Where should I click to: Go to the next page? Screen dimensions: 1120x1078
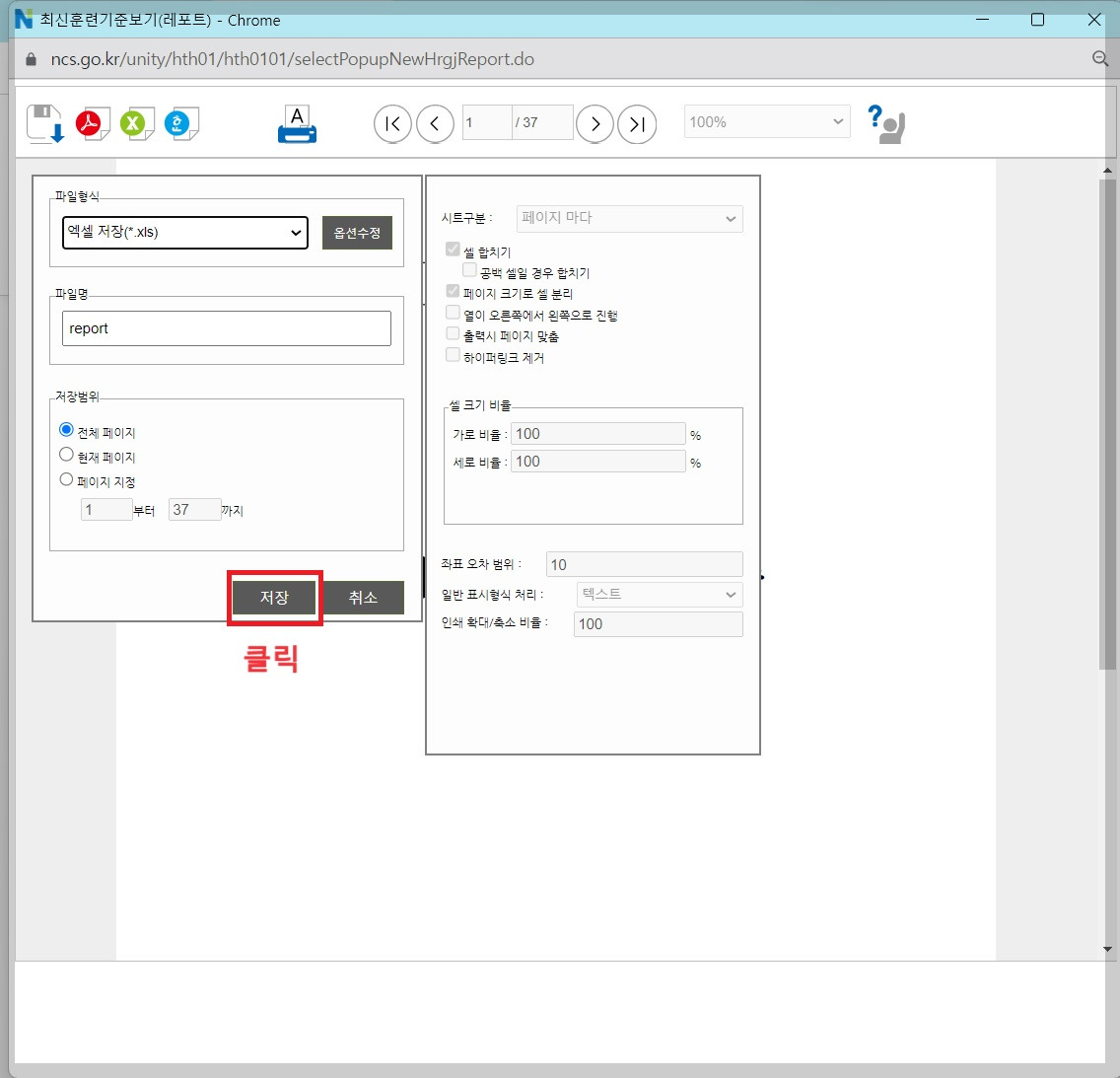tap(595, 124)
